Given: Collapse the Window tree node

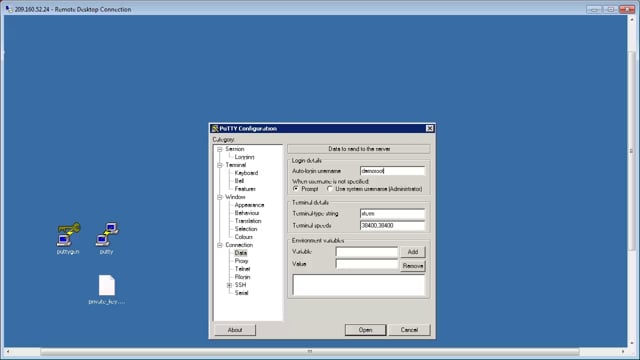Looking at the screenshot, I should click(x=220, y=197).
